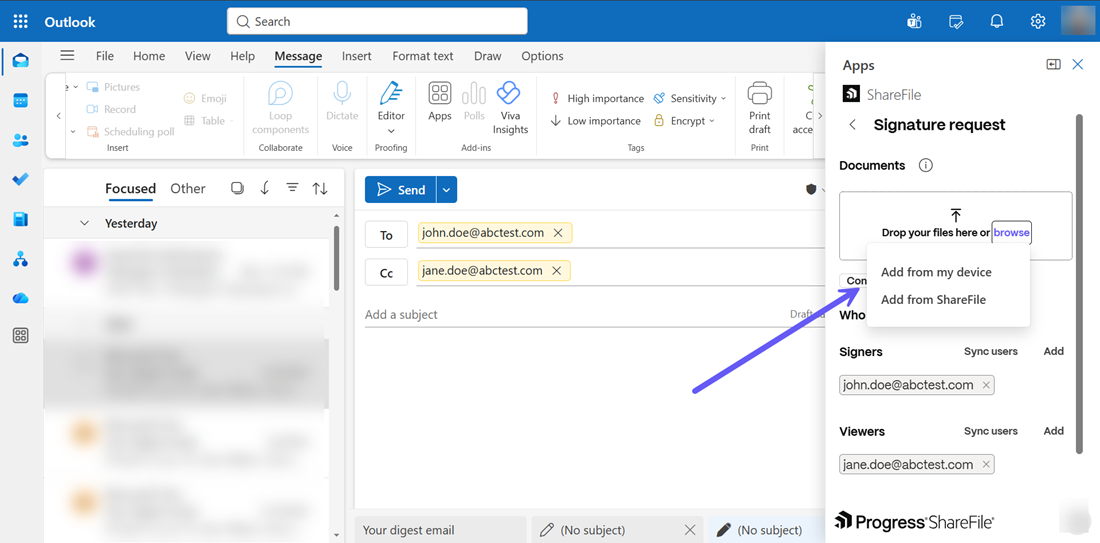Open People in the left sidebar
The width and height of the screenshot is (1100, 543).
click(x=21, y=140)
